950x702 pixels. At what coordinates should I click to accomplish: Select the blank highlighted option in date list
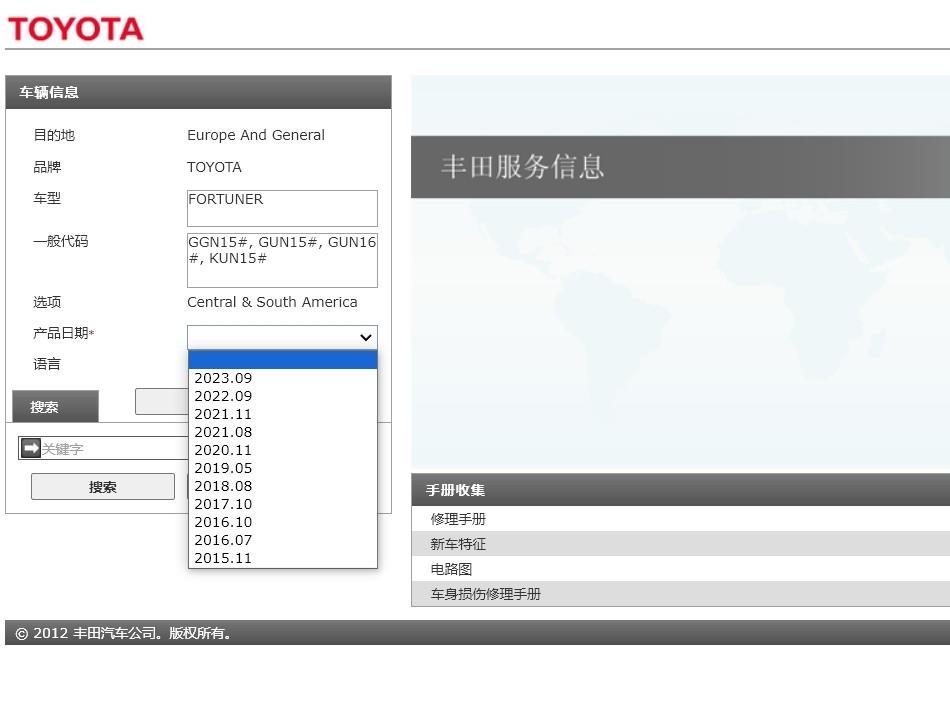[x=282, y=360]
